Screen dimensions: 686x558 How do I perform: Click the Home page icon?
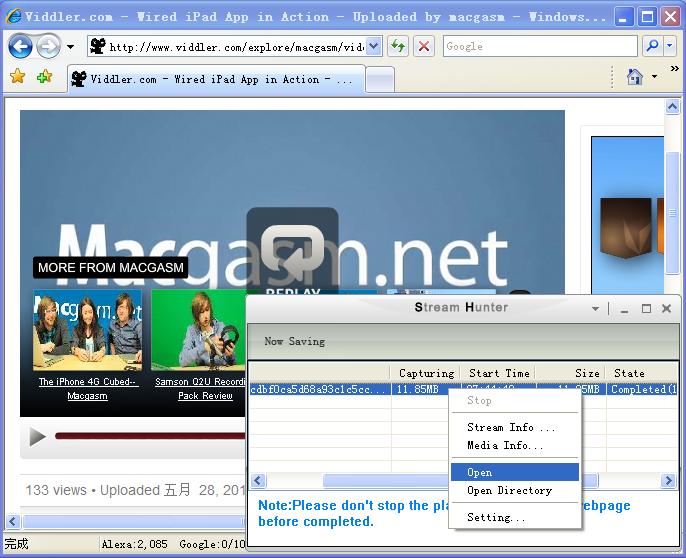635,77
